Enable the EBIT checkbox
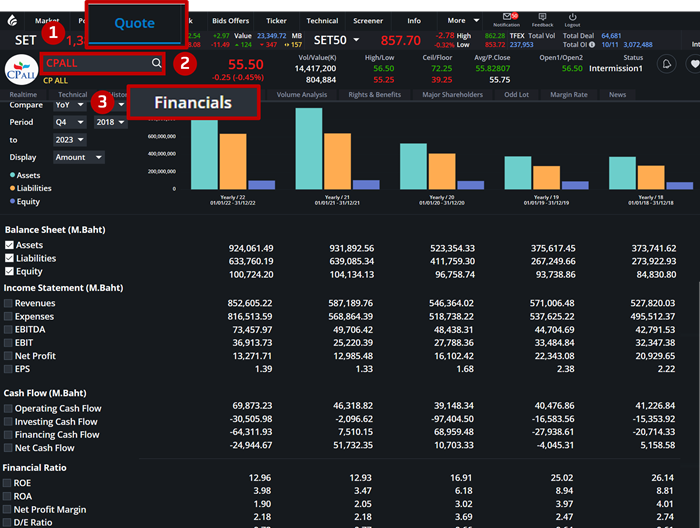This screenshot has width=700, height=528. pyautogui.click(x=8, y=343)
